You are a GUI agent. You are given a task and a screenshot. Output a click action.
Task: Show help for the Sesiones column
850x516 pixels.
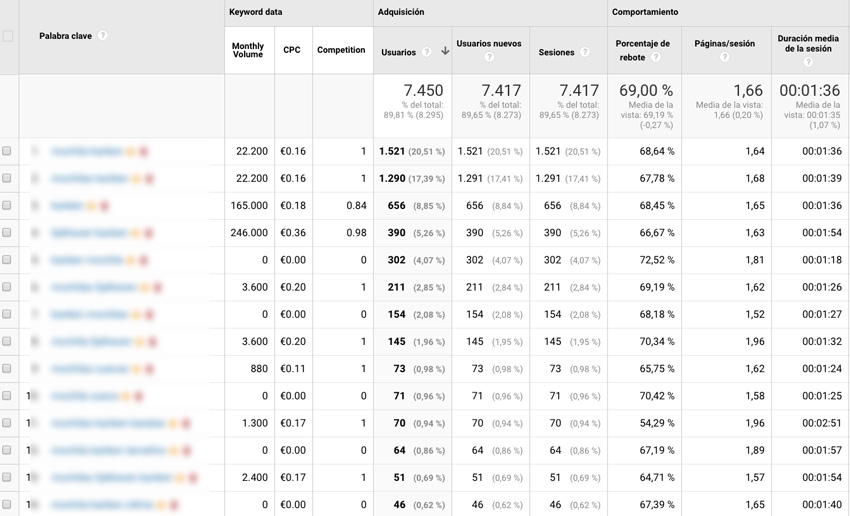(584, 52)
